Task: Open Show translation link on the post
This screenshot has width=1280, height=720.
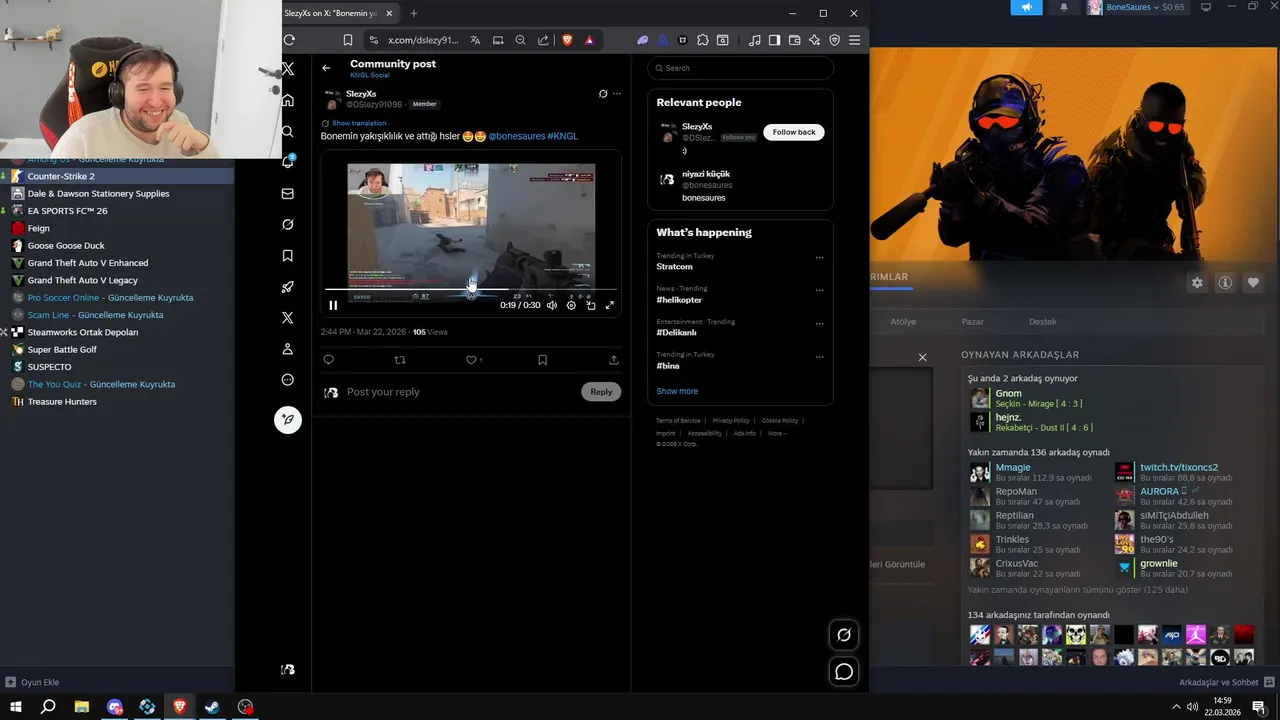Action: [358, 123]
